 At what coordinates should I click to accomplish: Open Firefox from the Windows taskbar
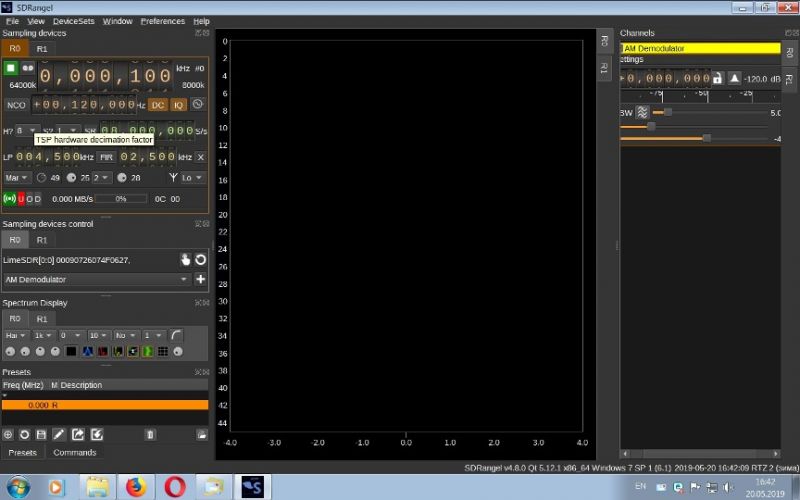point(135,487)
